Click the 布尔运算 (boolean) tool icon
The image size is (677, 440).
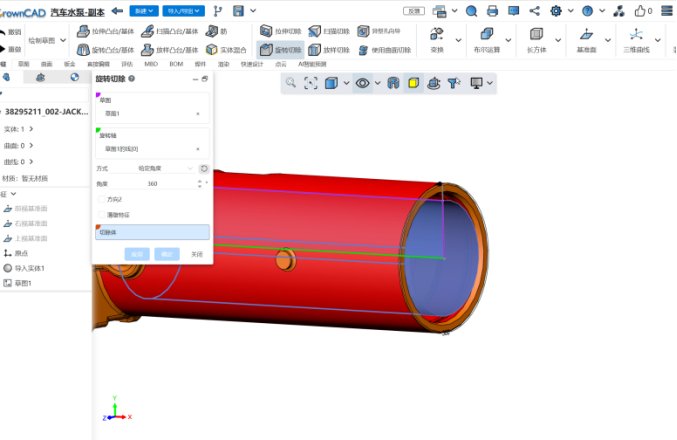pyautogui.click(x=487, y=34)
